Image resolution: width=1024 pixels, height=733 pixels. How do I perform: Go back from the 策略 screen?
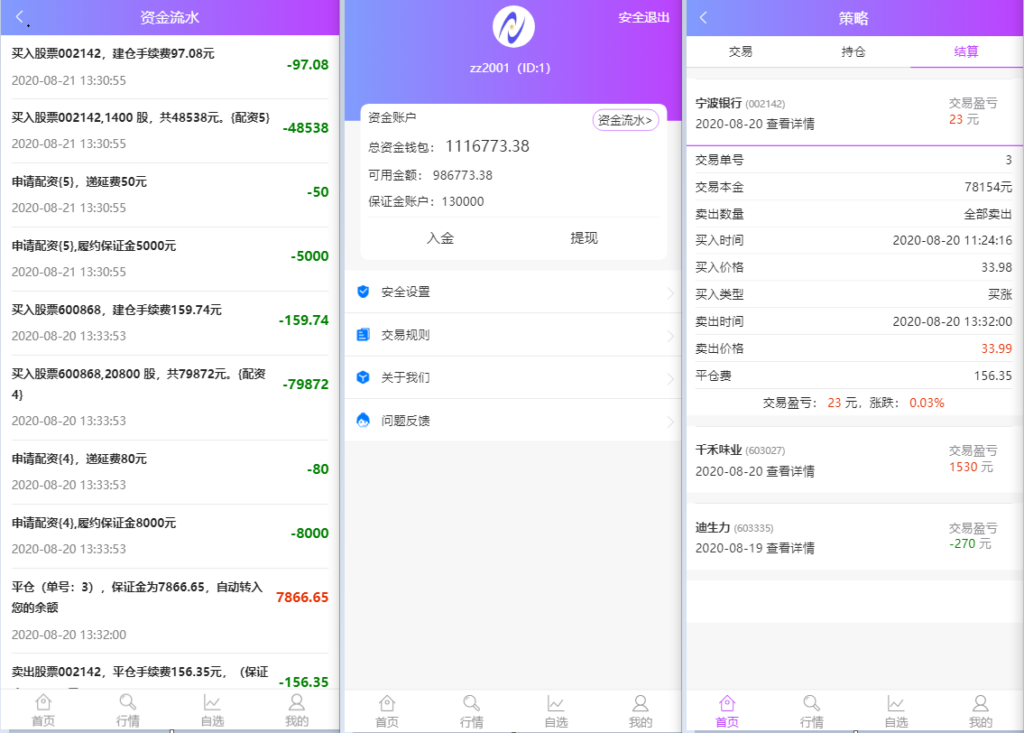pyautogui.click(x=703, y=18)
